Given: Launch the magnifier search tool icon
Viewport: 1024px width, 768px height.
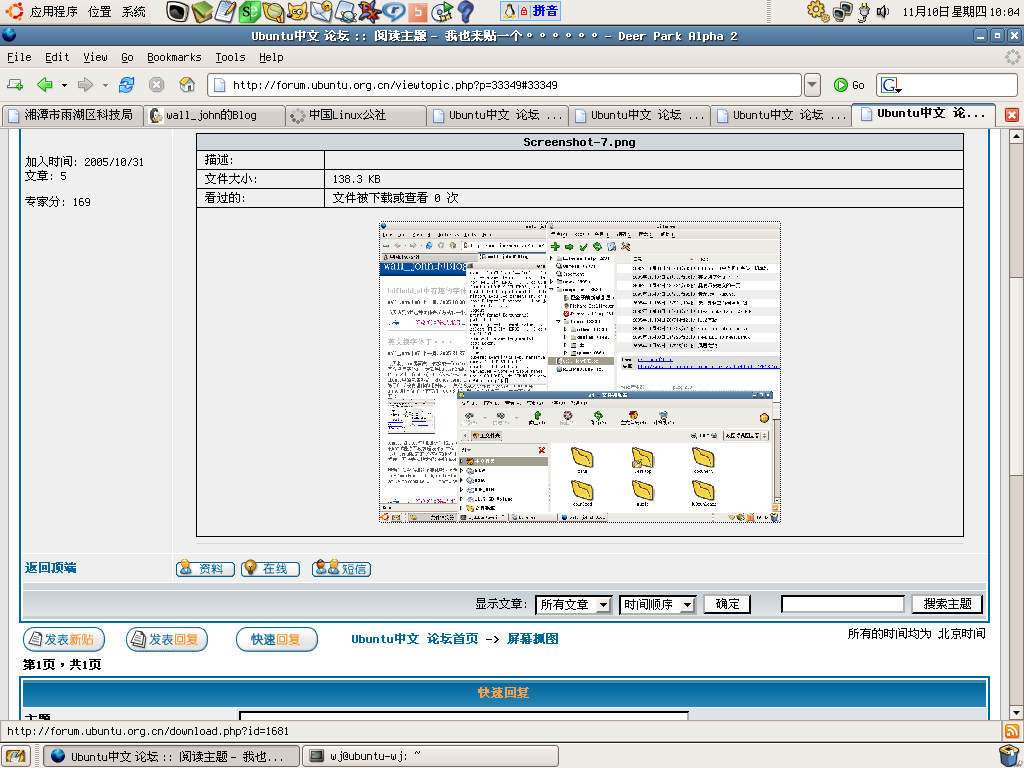Looking at the screenshot, I should point(273,11).
